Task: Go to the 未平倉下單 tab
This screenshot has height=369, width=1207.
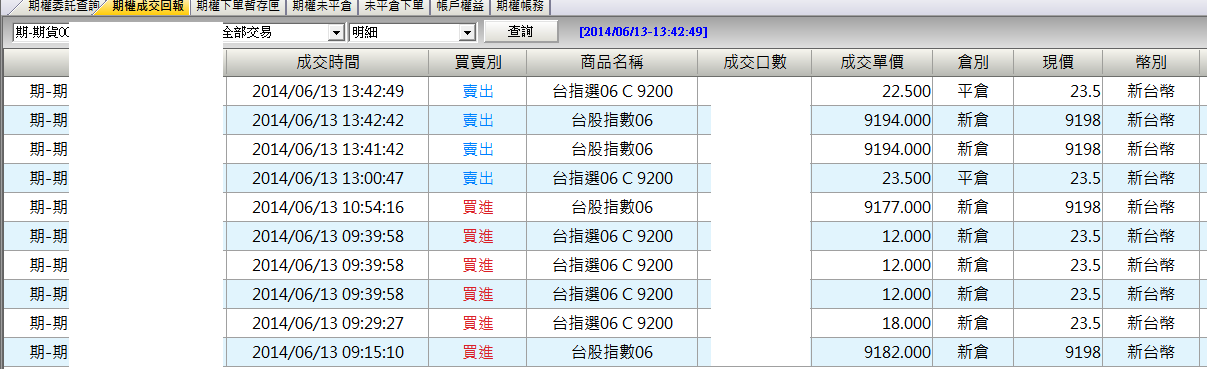Action: pos(393,6)
